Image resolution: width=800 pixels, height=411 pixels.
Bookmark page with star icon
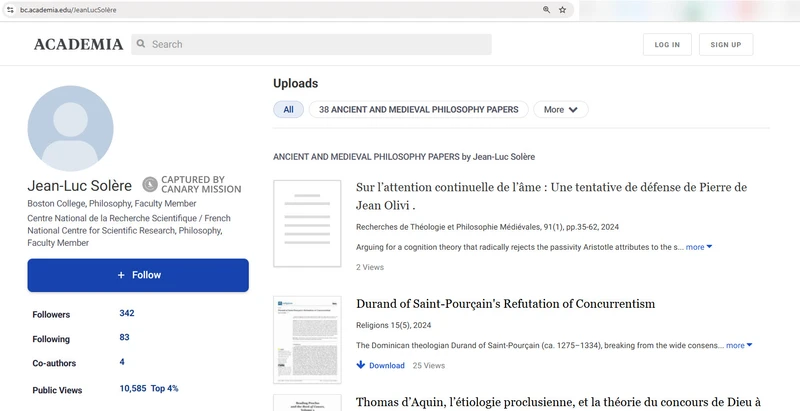pyautogui.click(x=563, y=9)
